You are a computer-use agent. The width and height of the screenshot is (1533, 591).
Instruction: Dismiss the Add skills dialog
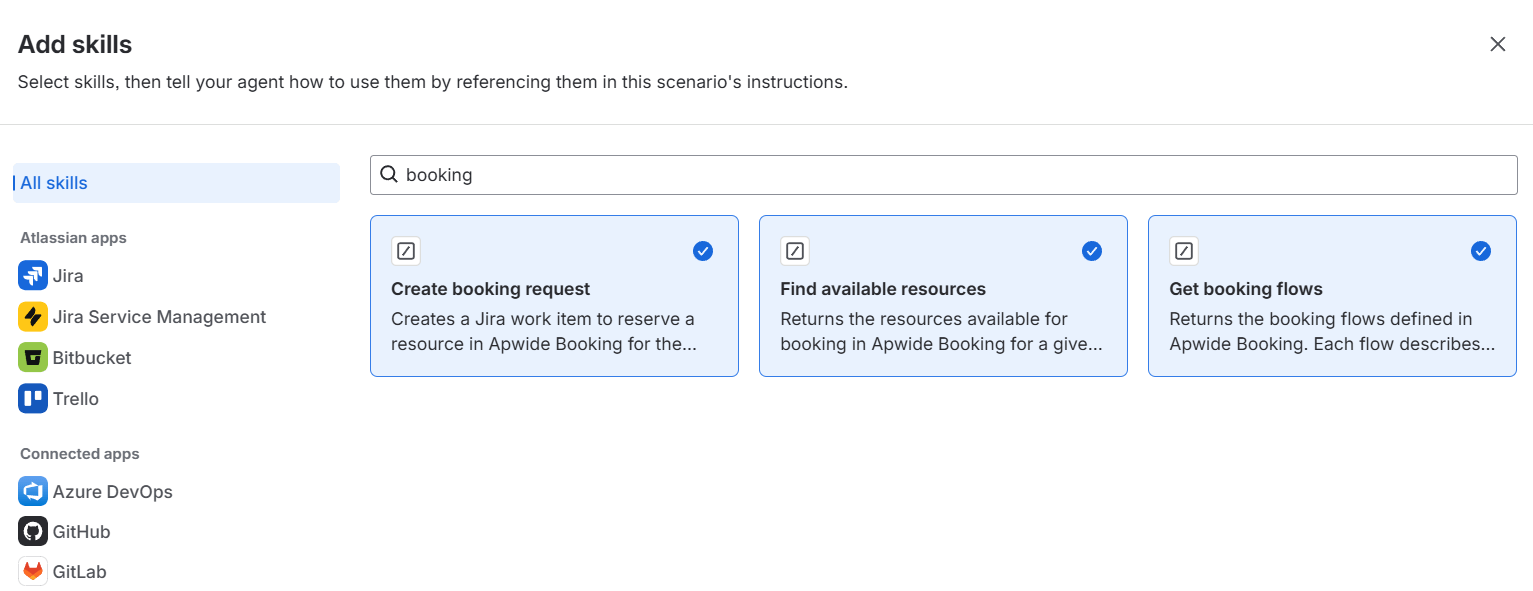point(1497,44)
